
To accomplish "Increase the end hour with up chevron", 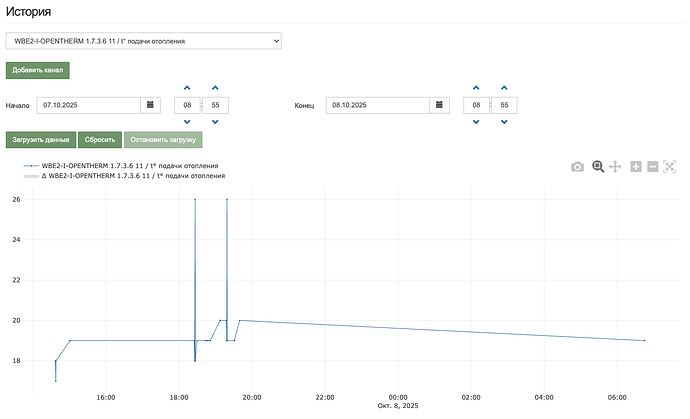I will click(475, 88).
